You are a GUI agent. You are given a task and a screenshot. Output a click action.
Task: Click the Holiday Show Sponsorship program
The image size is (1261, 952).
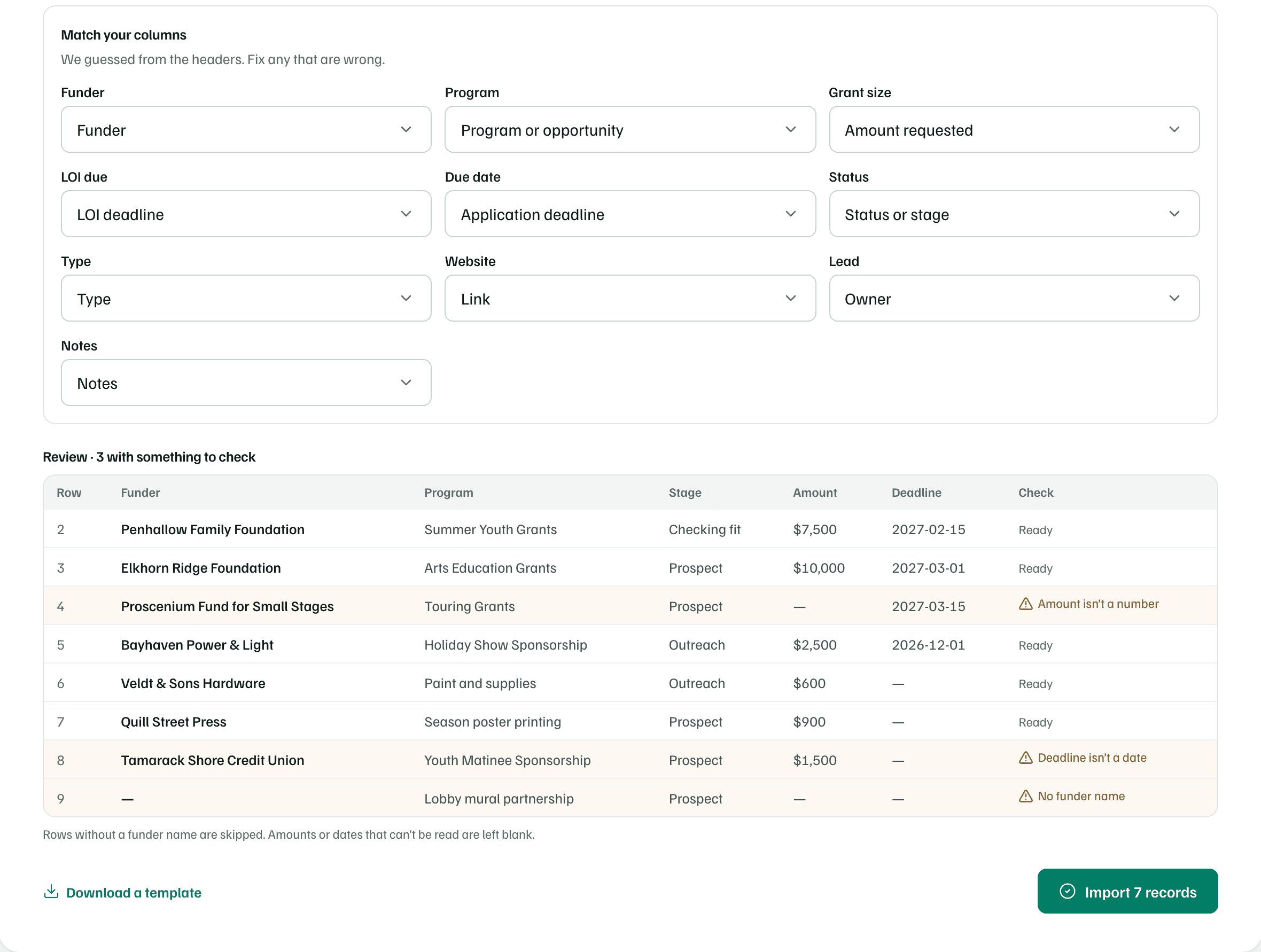tap(505, 645)
